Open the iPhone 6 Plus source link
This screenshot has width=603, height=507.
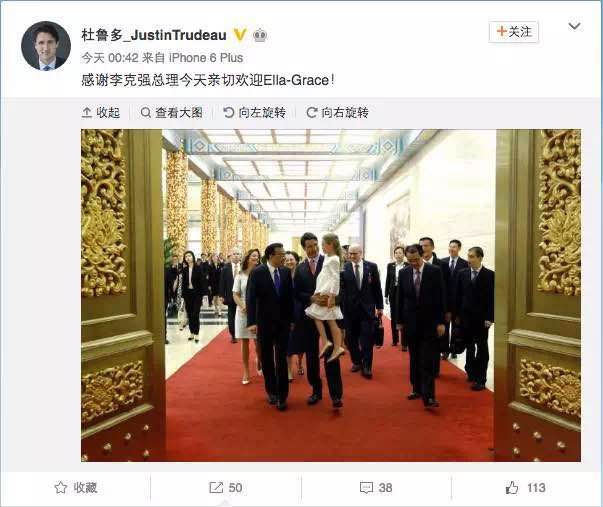(x=206, y=58)
